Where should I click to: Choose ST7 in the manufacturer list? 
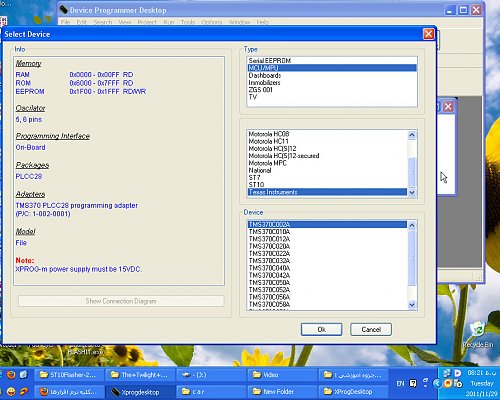click(x=328, y=178)
